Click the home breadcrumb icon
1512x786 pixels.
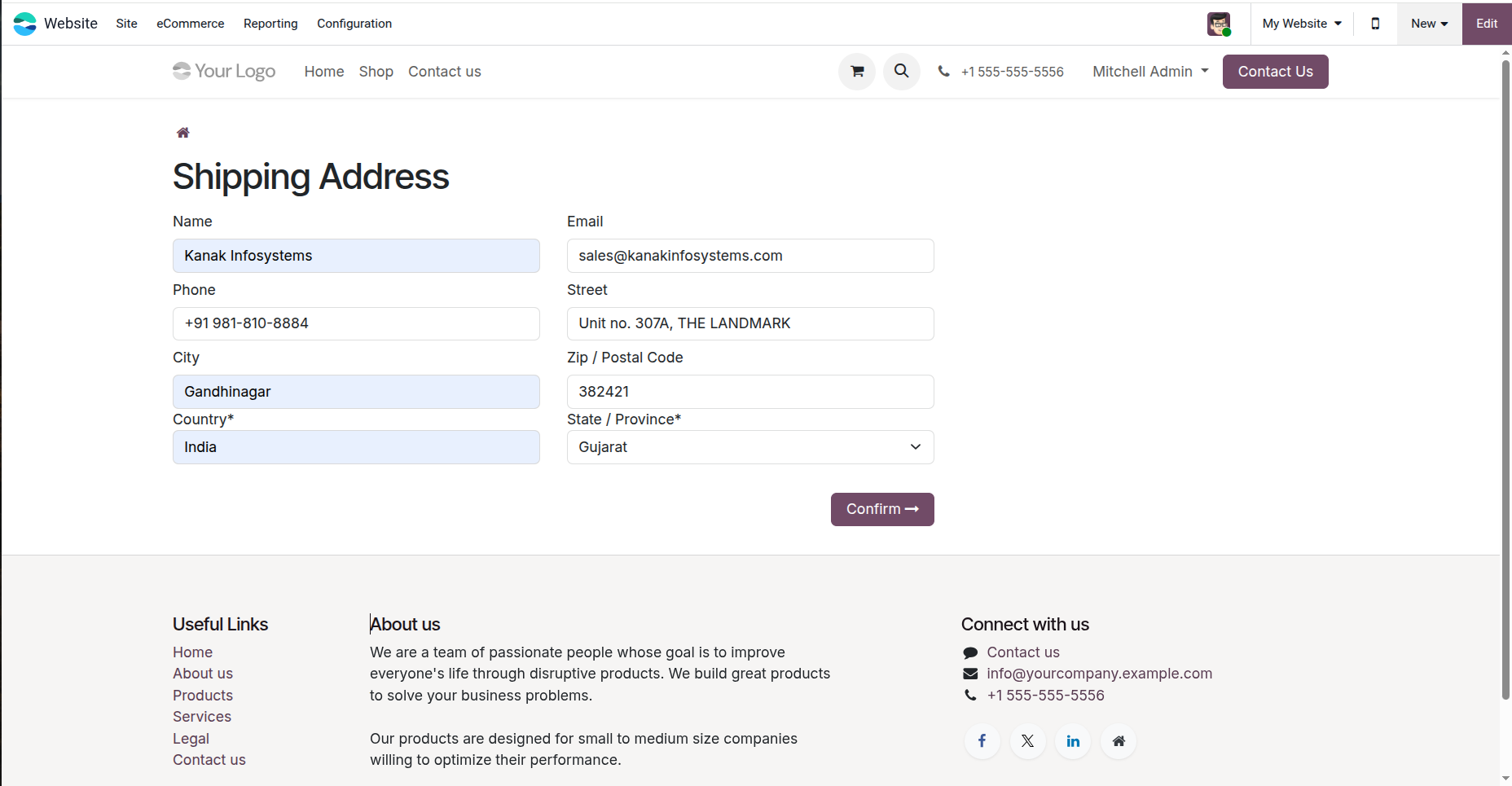click(183, 133)
